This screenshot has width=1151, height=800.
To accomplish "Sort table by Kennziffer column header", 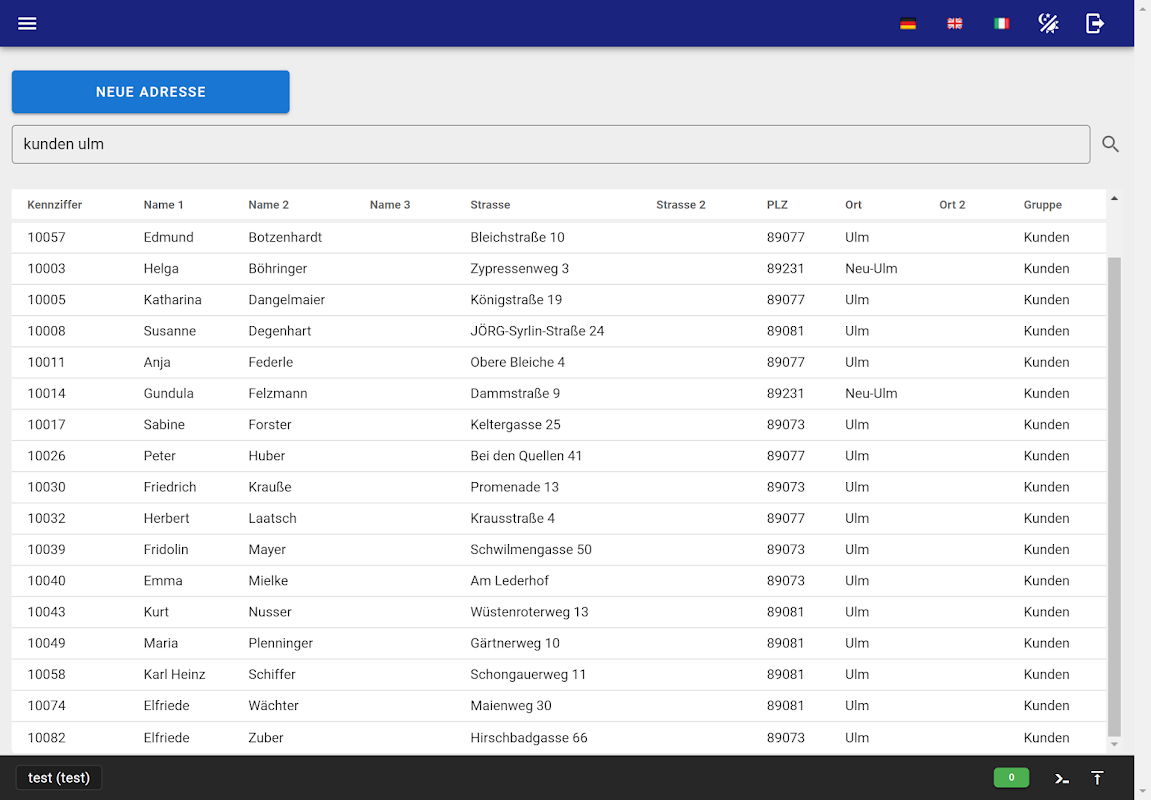I will (54, 205).
